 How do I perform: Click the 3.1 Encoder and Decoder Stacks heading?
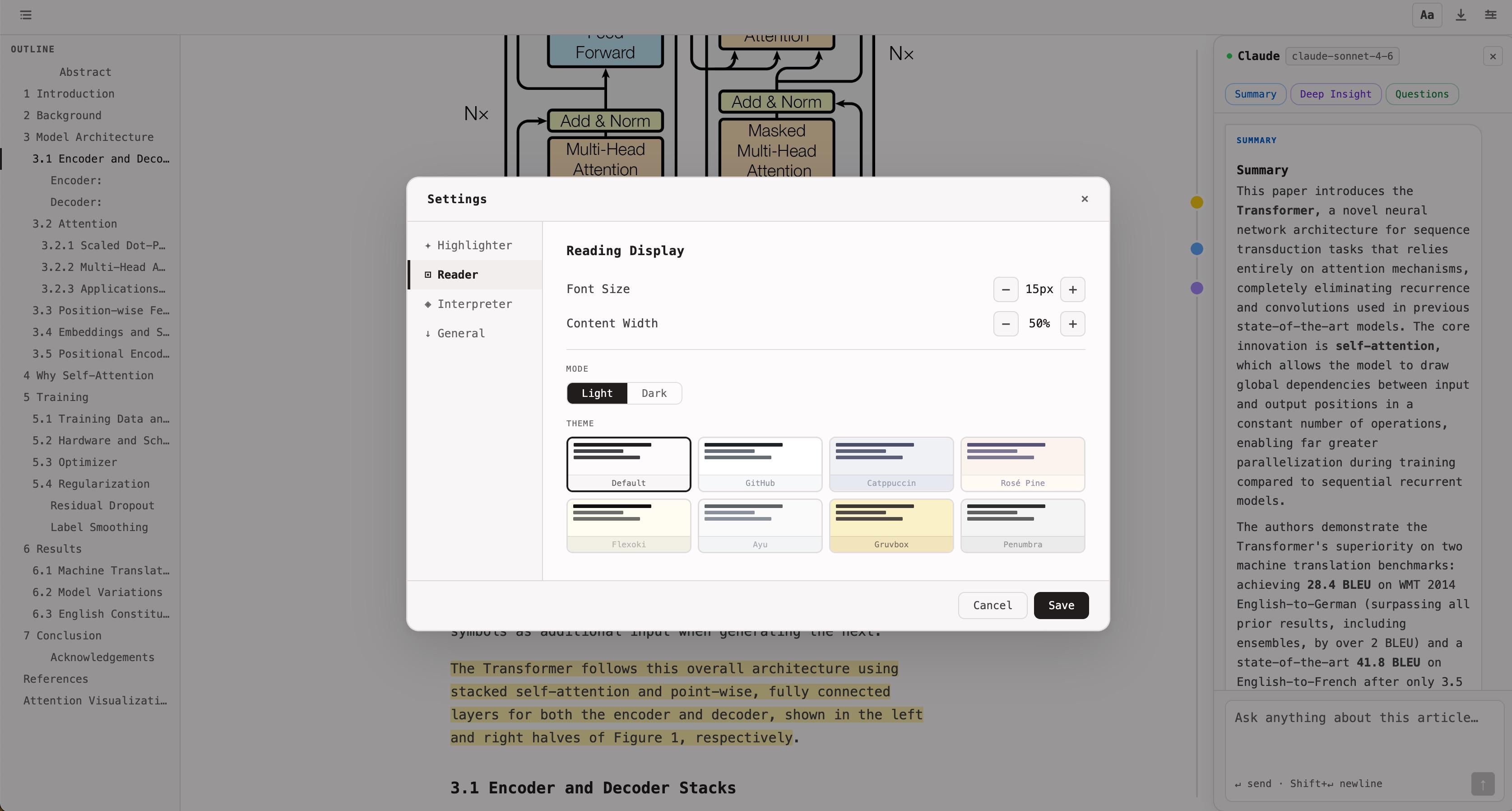point(593,788)
